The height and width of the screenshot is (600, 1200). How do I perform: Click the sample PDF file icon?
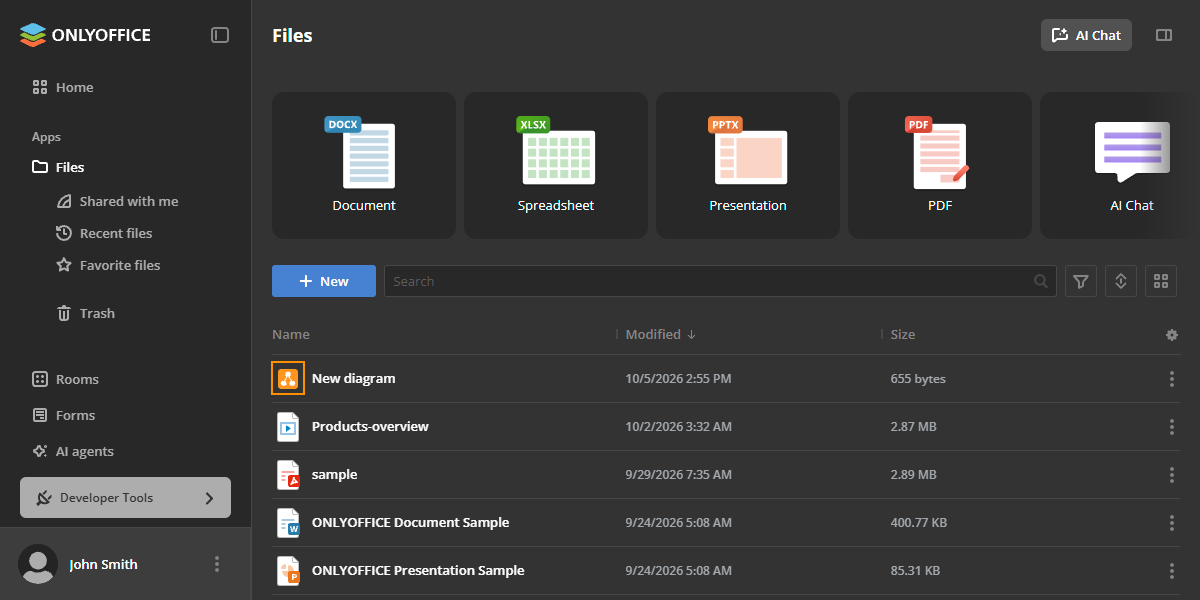(288, 474)
